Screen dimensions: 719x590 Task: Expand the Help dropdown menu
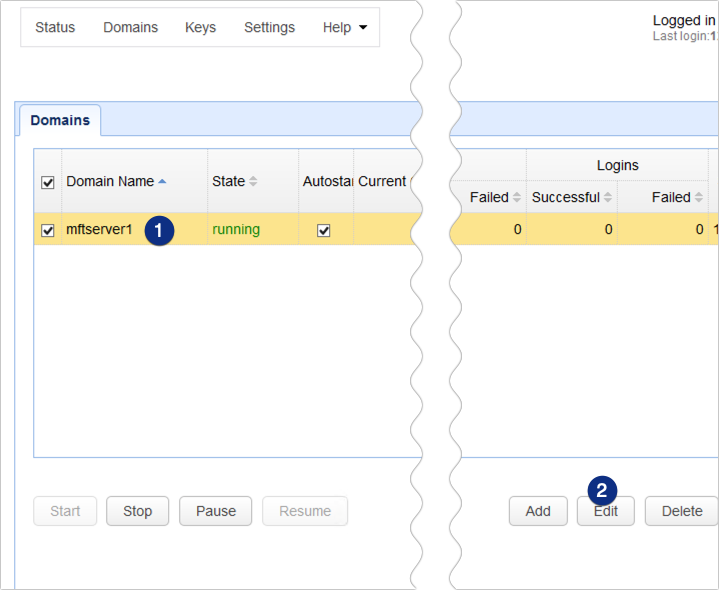point(344,27)
